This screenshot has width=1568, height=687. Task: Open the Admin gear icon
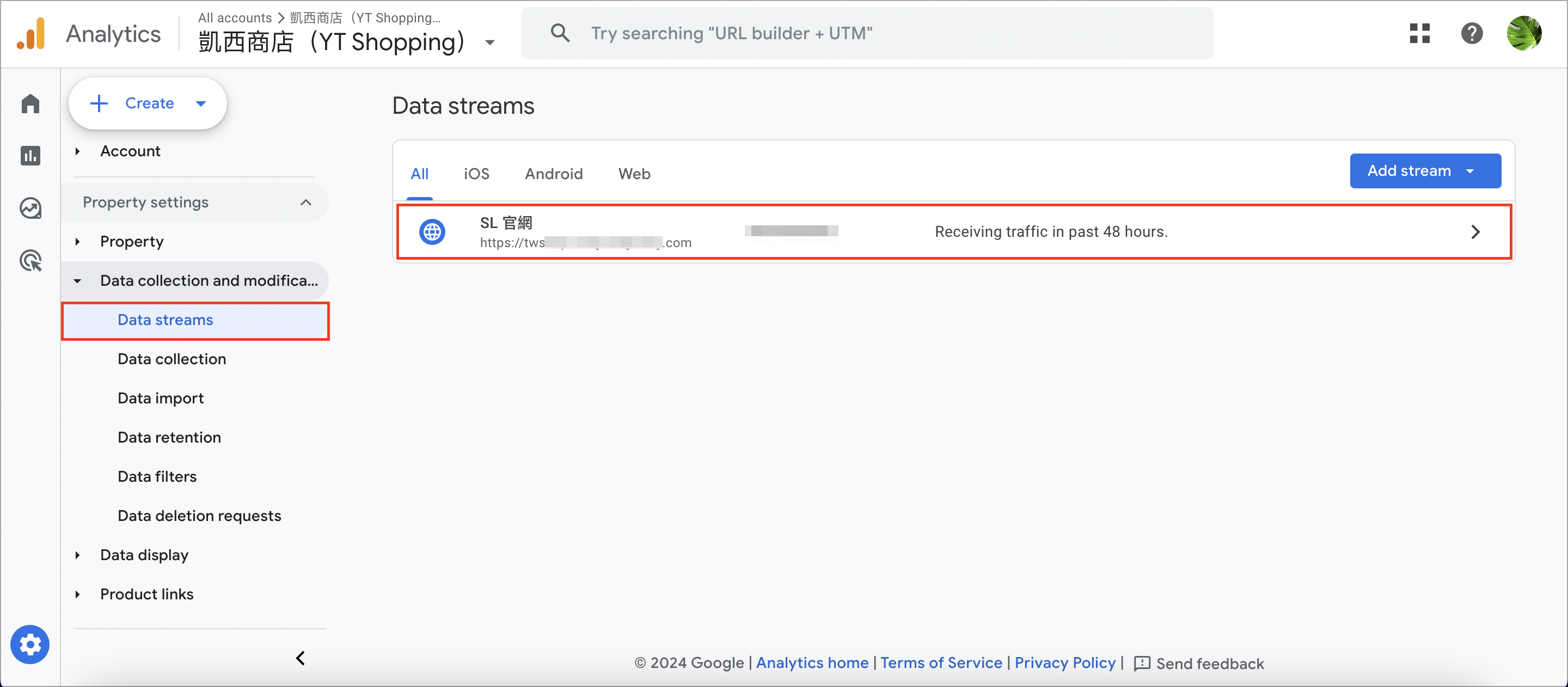point(30,645)
